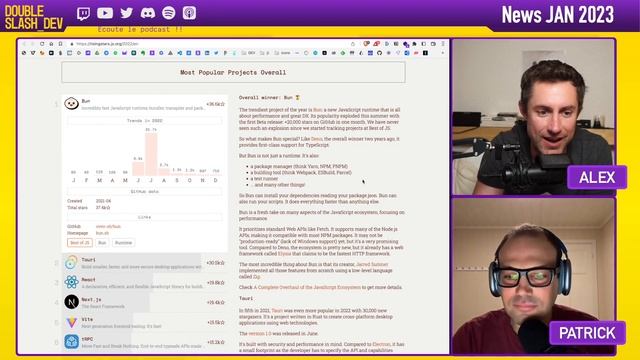
Task: Click the Alex webcam feed
Action: pos(533,118)
